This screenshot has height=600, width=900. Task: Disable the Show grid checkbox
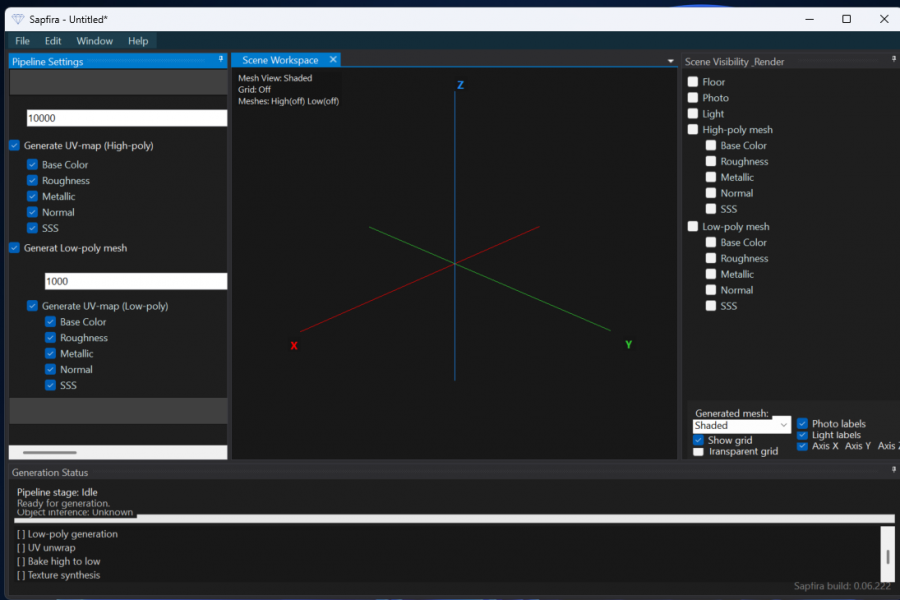point(699,440)
